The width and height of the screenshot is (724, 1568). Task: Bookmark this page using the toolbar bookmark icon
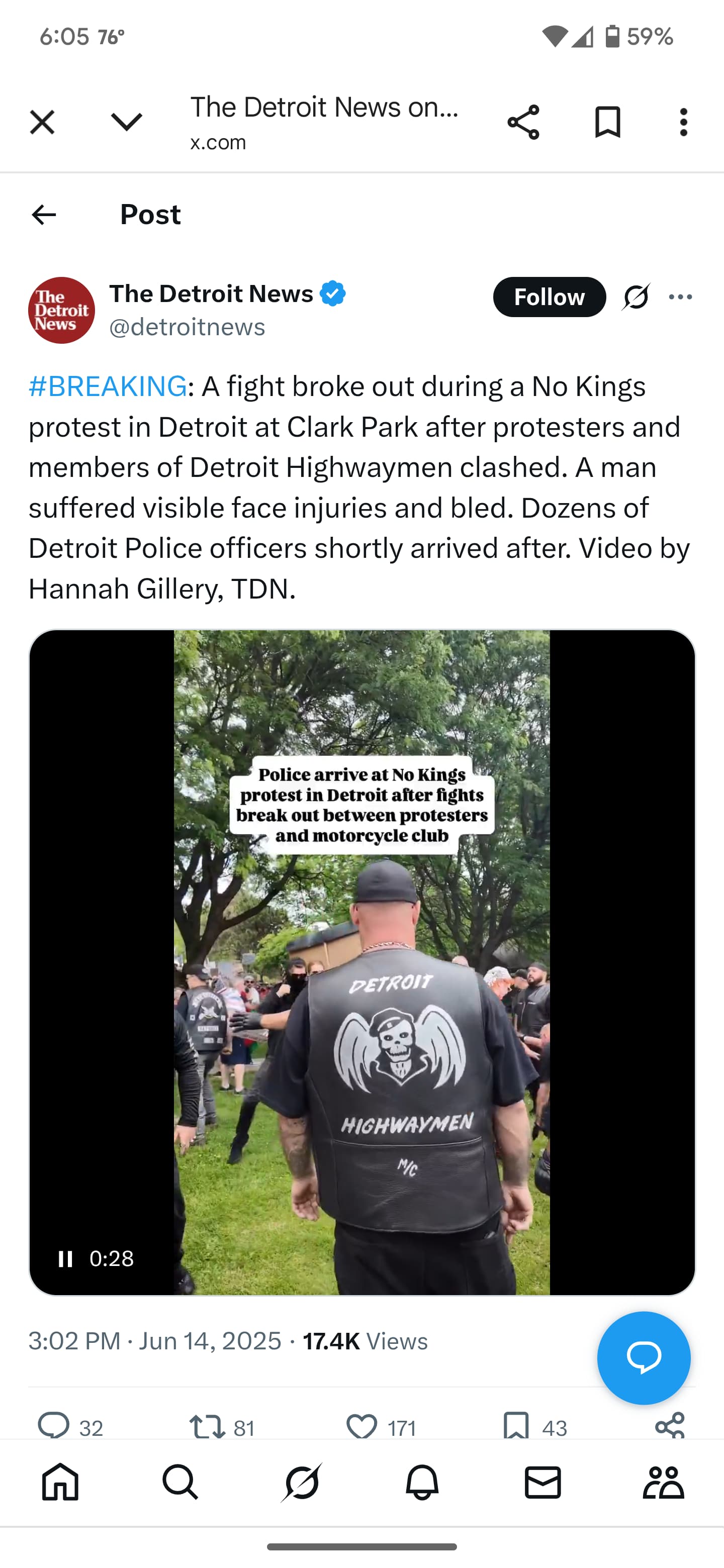point(607,122)
